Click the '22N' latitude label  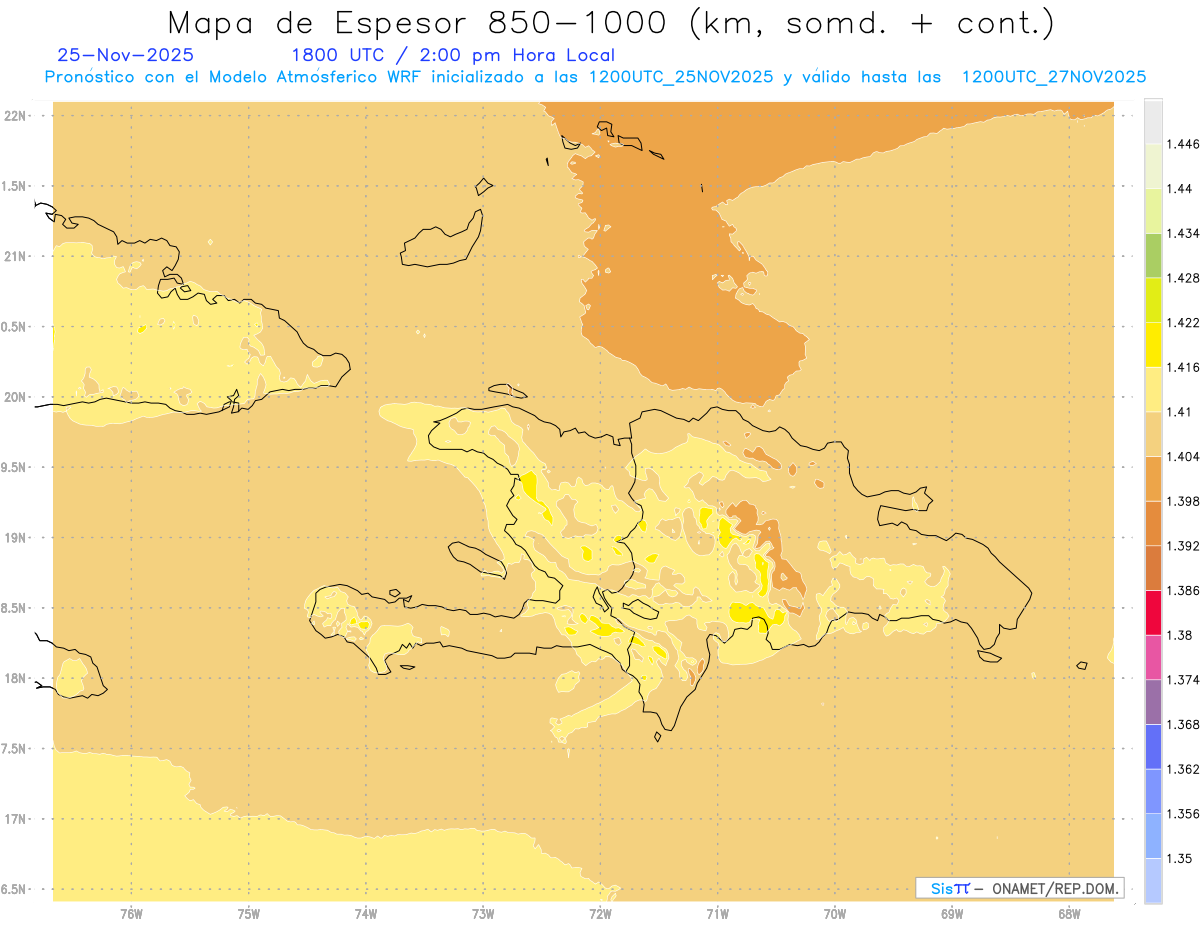pos(14,116)
